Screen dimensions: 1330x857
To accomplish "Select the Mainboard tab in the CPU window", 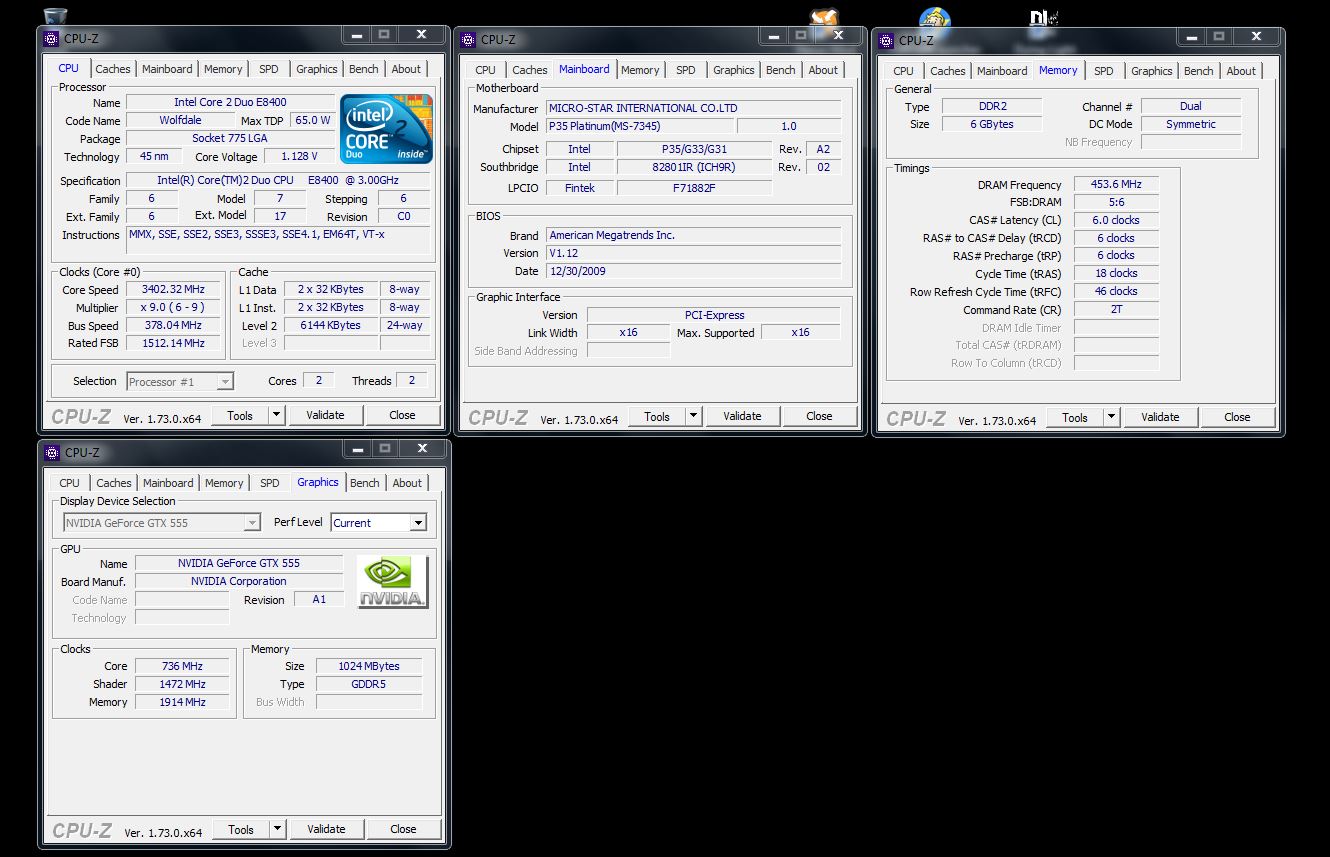I will pos(167,69).
